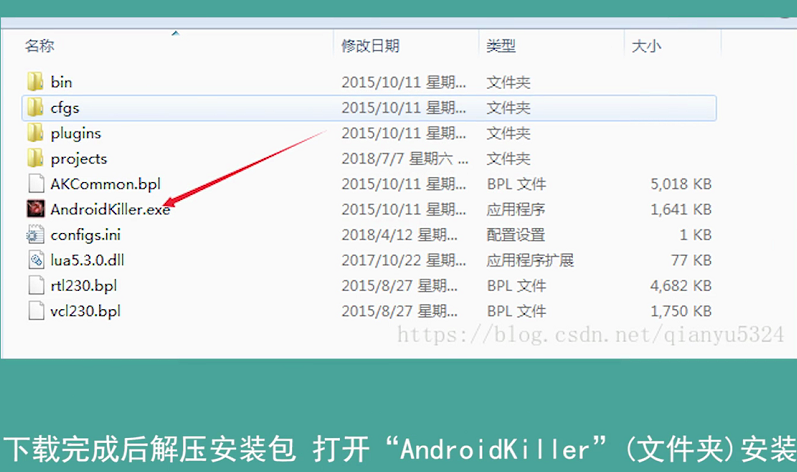Select the bin folder icon

pyautogui.click(x=35, y=82)
